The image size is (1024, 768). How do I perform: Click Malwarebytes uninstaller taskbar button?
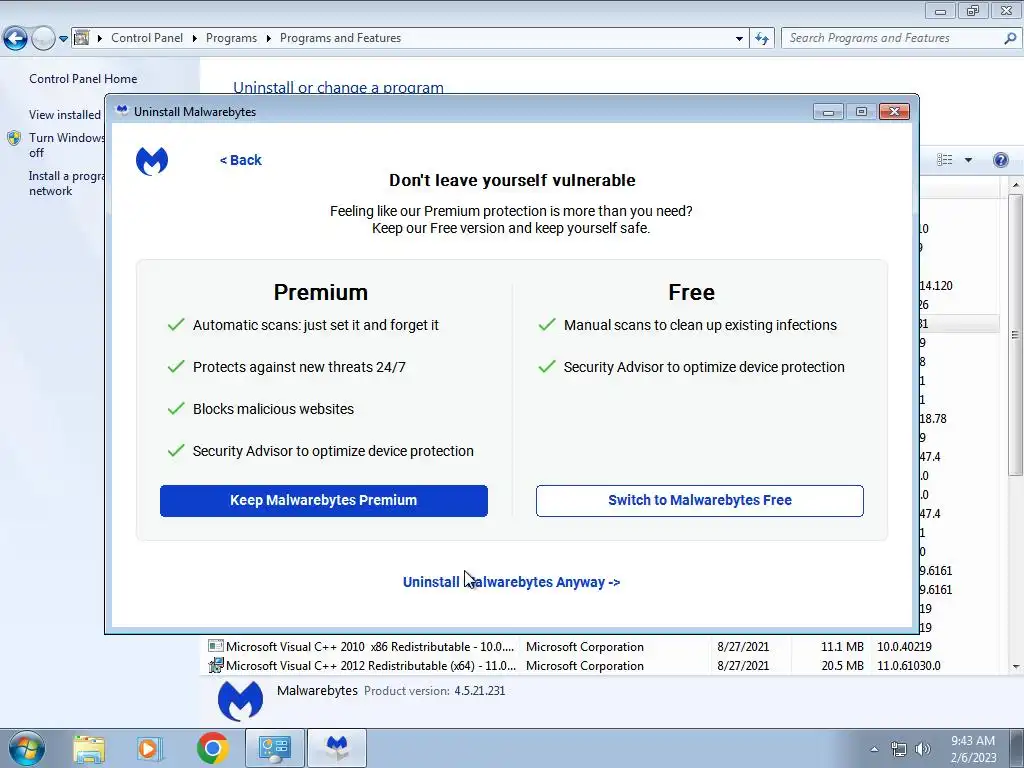[x=337, y=748]
